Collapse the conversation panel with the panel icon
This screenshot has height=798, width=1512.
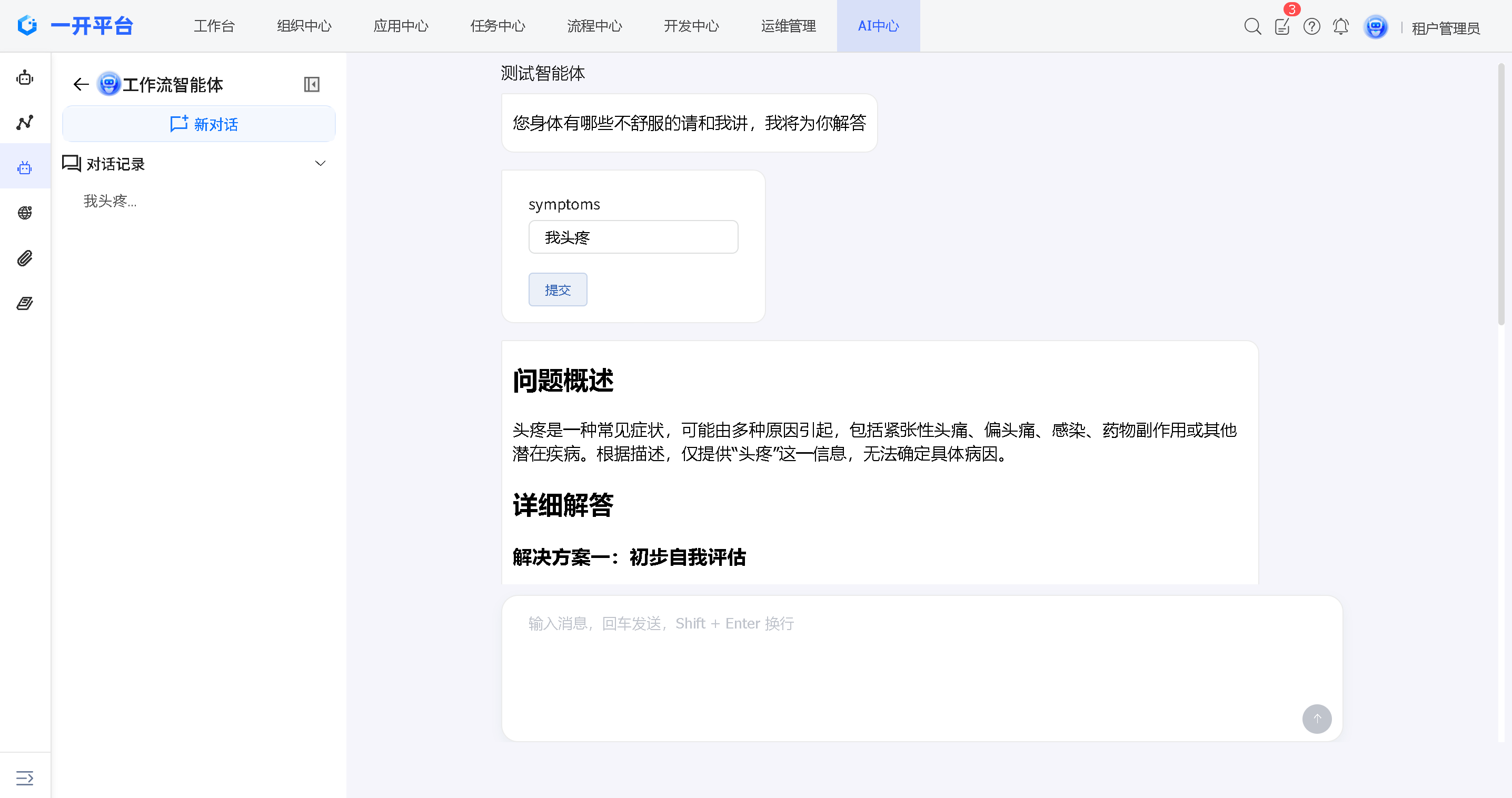[312, 85]
